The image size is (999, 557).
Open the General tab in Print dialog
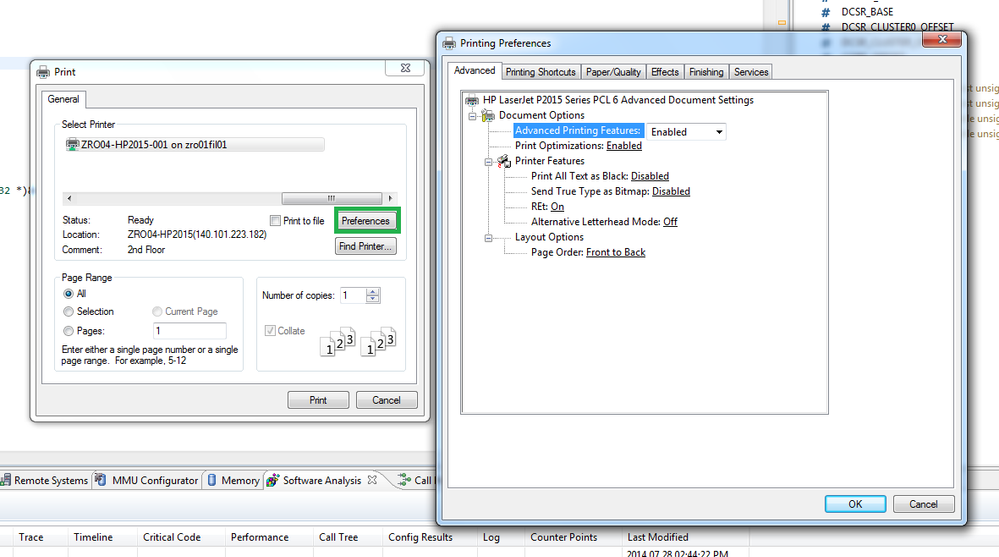click(63, 99)
